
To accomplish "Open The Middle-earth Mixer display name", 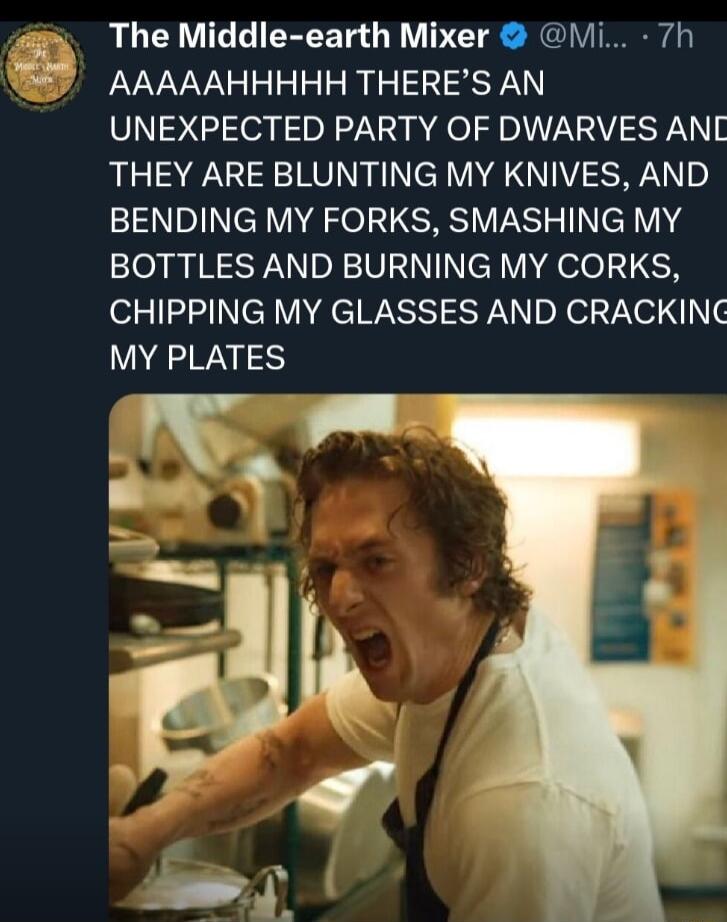I will click(x=299, y=36).
